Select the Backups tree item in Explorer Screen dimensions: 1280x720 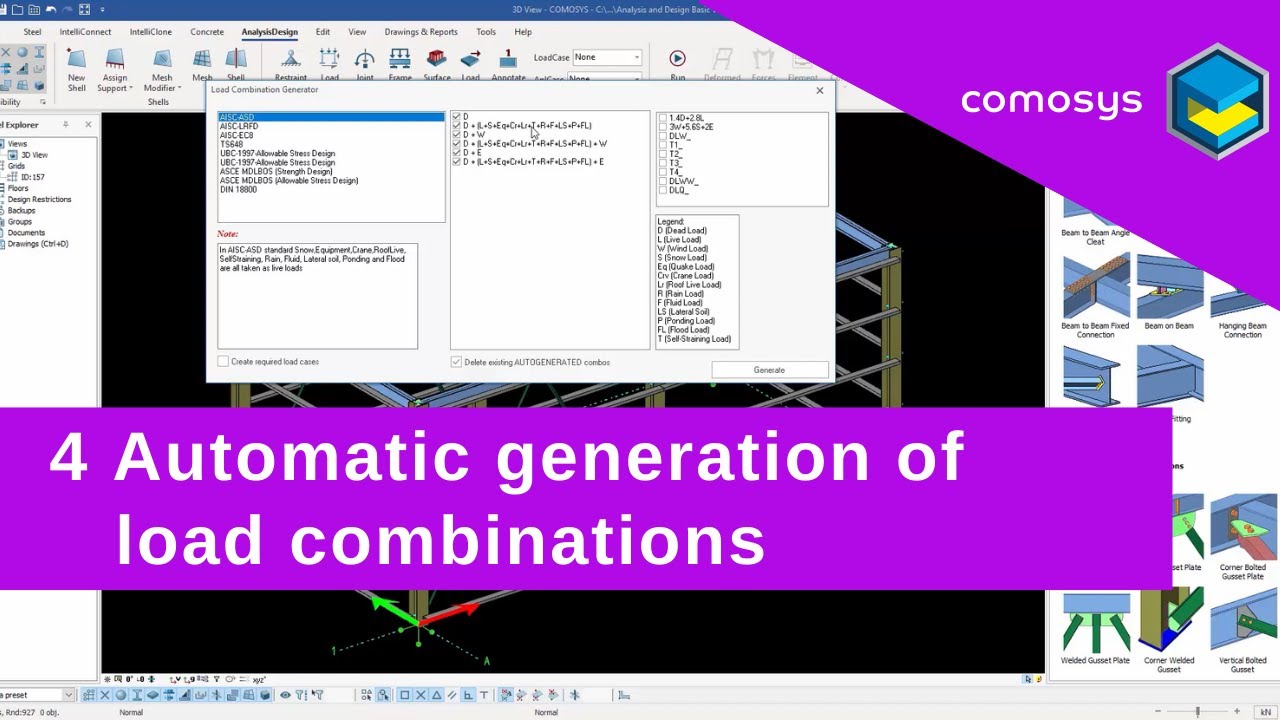(21, 210)
